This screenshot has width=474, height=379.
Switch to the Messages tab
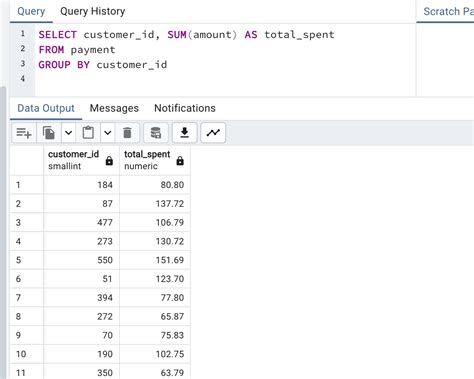[x=114, y=108]
